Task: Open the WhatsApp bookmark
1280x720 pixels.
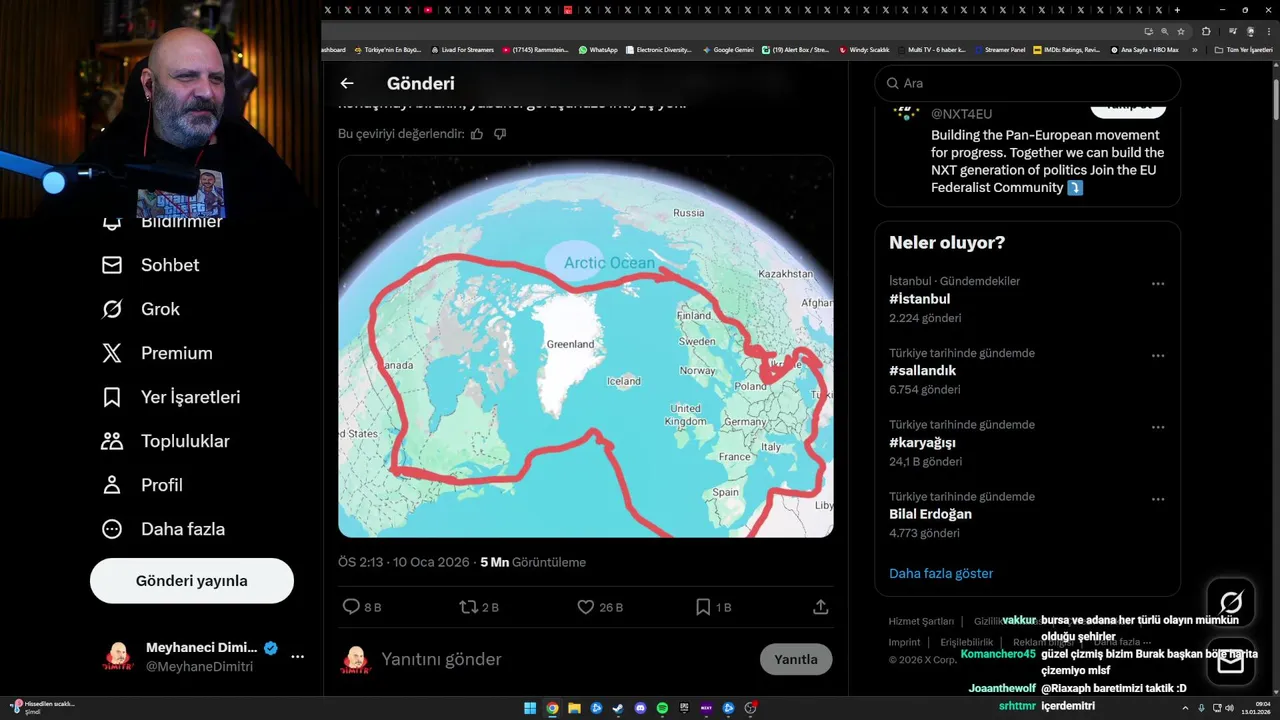Action: pyautogui.click(x=598, y=49)
